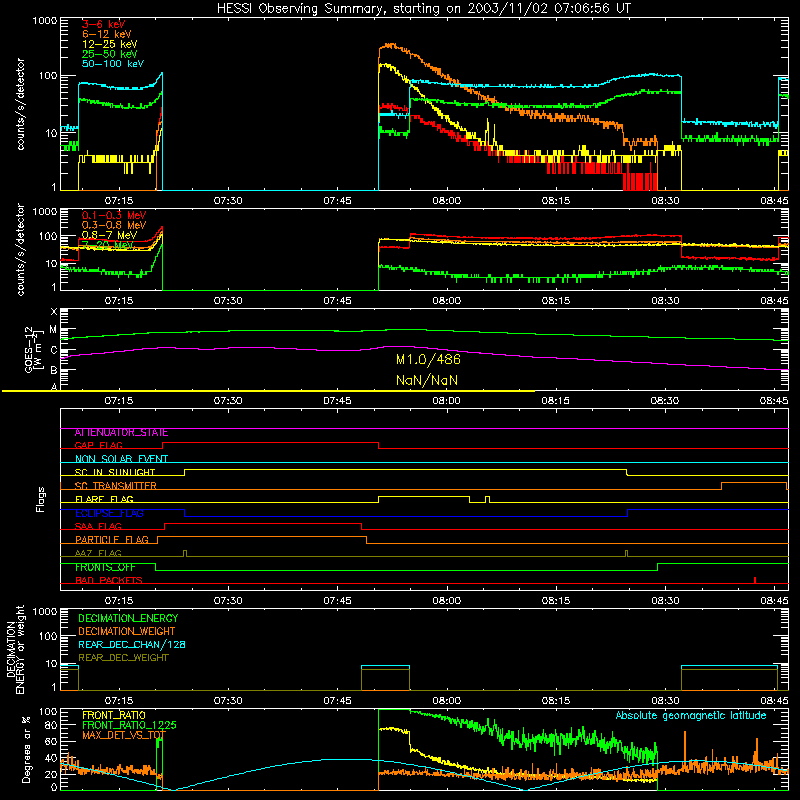
Task: Click the 08:00 tick label under keV plot
Action: tap(447, 201)
